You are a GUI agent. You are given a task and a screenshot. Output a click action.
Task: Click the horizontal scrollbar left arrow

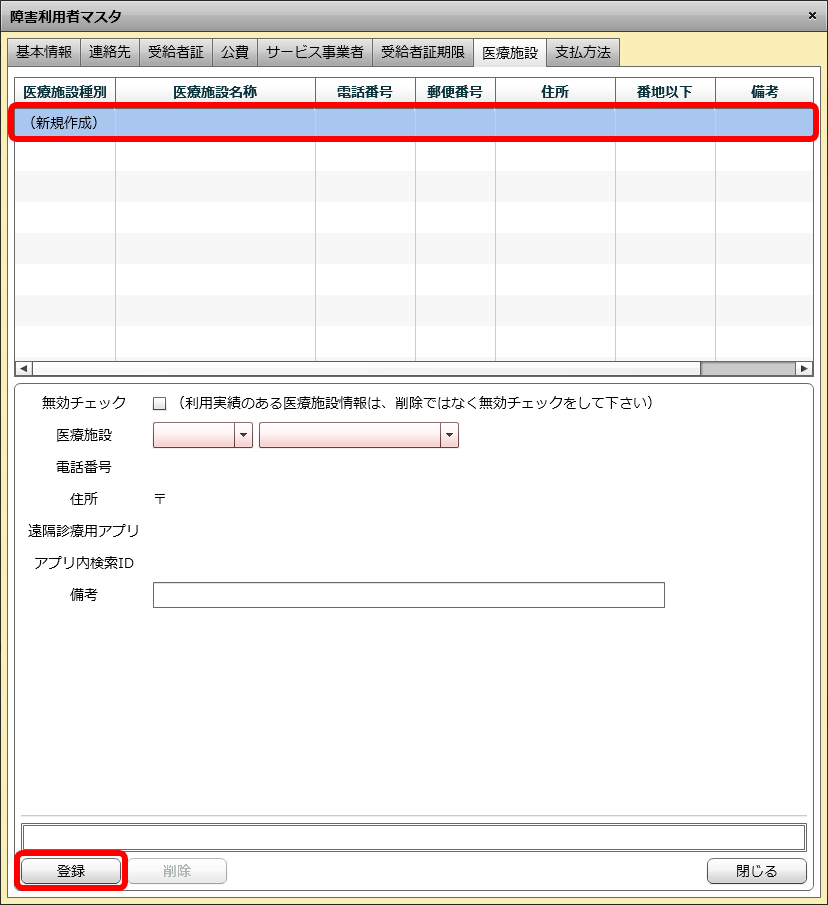pyautogui.click(x=23, y=368)
